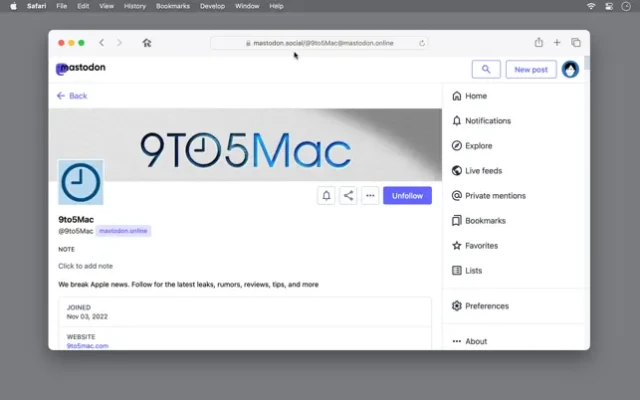Click to add note field
The image size is (640, 400).
click(x=85, y=266)
